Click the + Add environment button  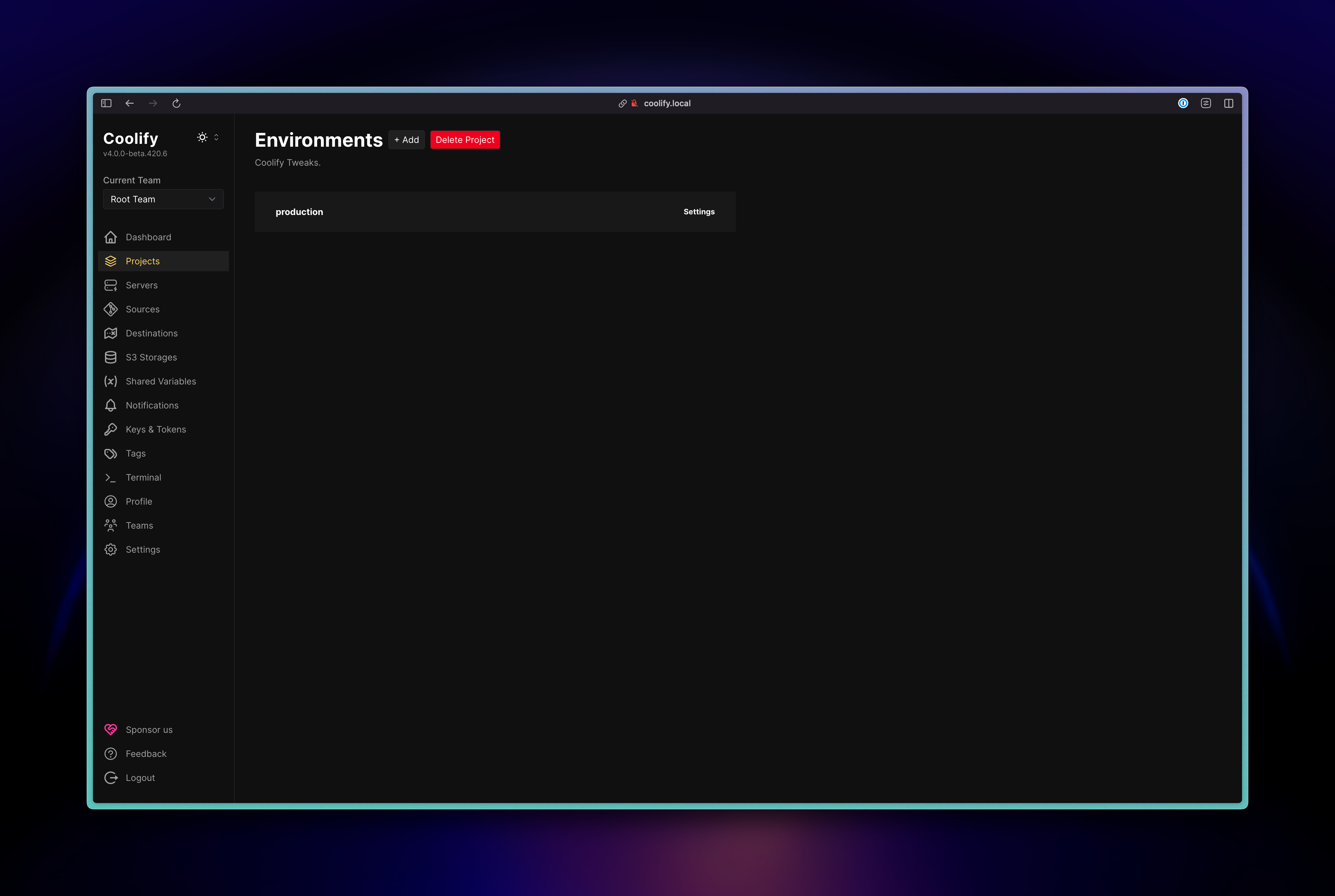(406, 140)
